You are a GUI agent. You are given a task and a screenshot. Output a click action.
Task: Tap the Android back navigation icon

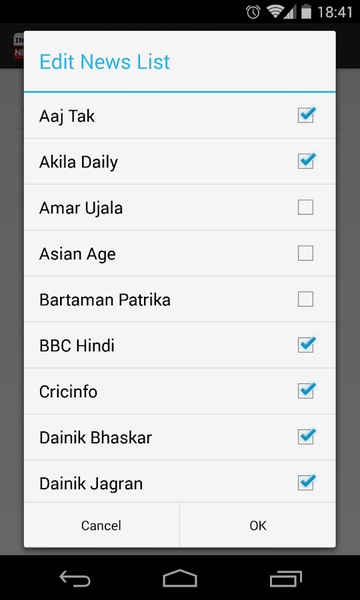(x=75, y=578)
